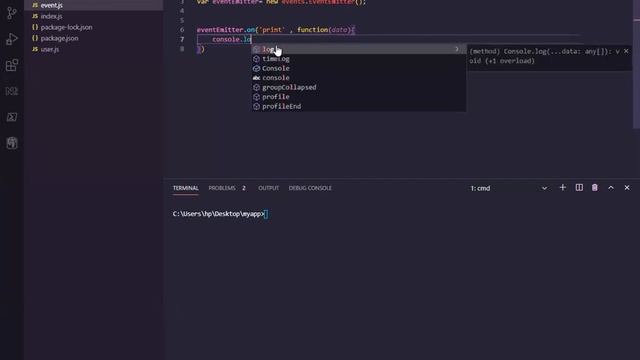640x360 pixels.
Task: Kill terminal with trash icon
Action: coord(595,188)
